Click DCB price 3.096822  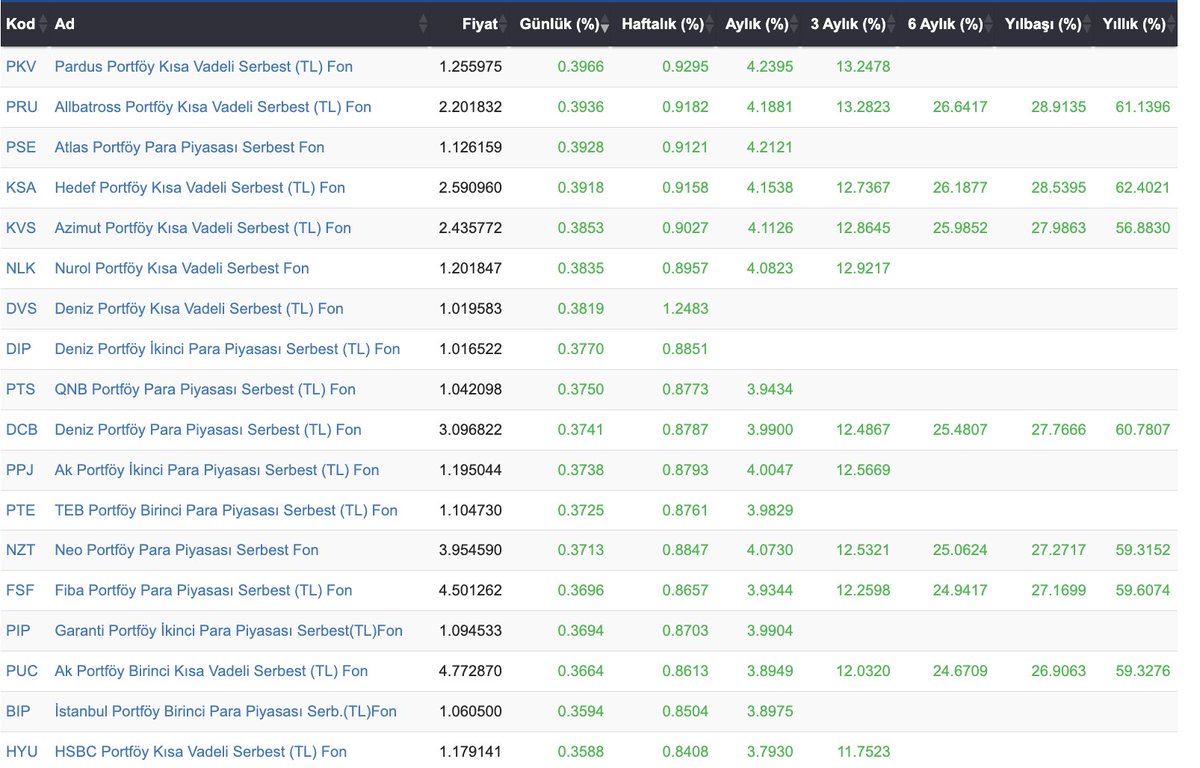pyautogui.click(x=470, y=429)
